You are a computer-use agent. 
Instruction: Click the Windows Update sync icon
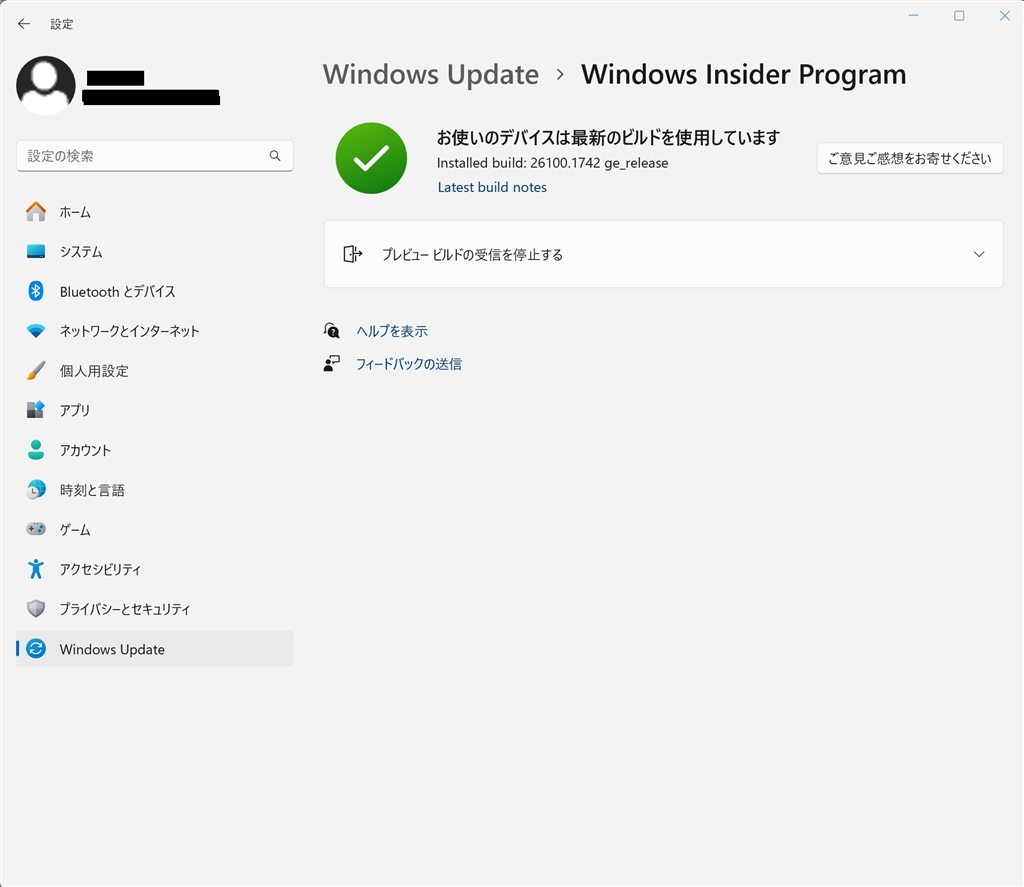[36, 649]
